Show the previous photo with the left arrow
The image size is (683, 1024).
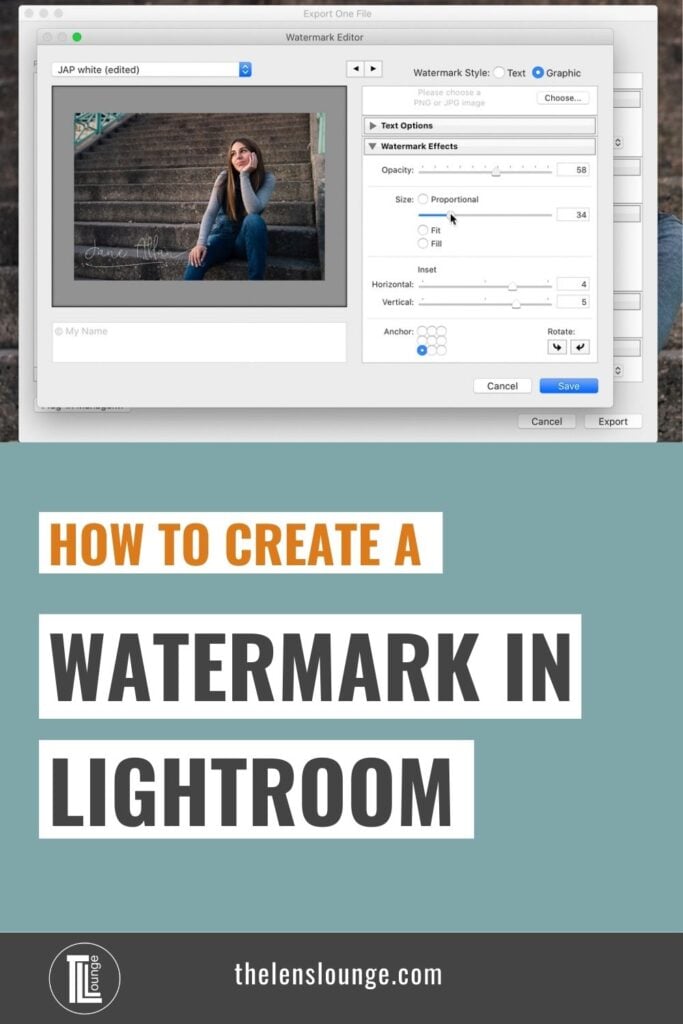[355, 69]
